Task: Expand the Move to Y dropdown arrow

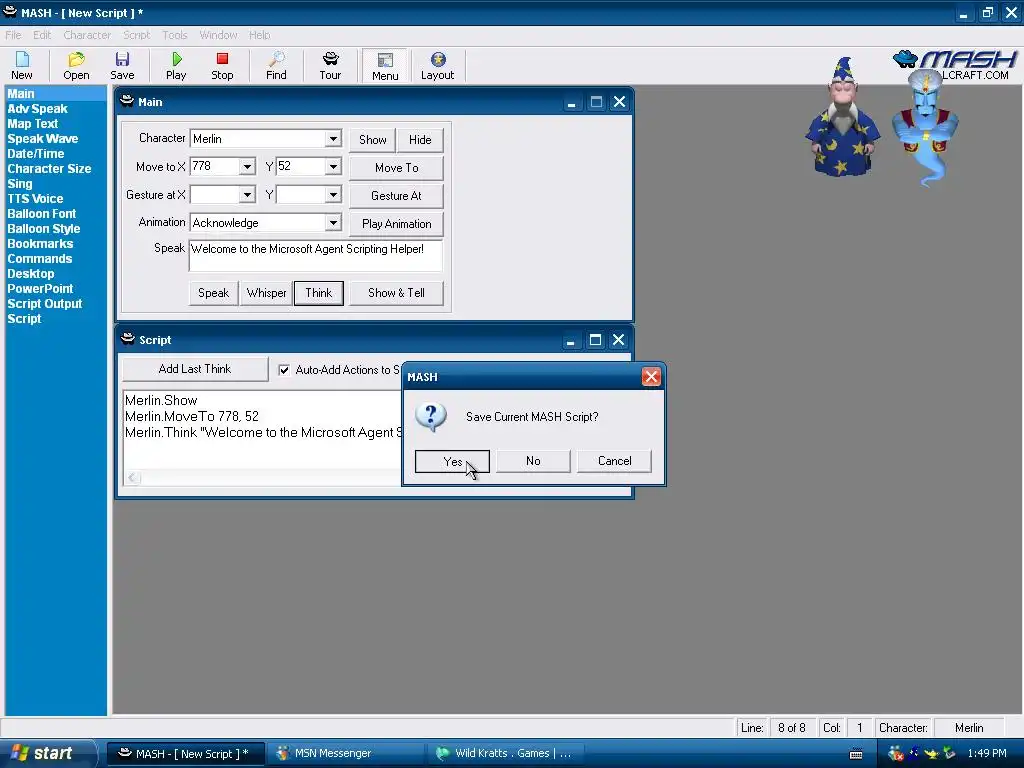Action: click(x=333, y=167)
